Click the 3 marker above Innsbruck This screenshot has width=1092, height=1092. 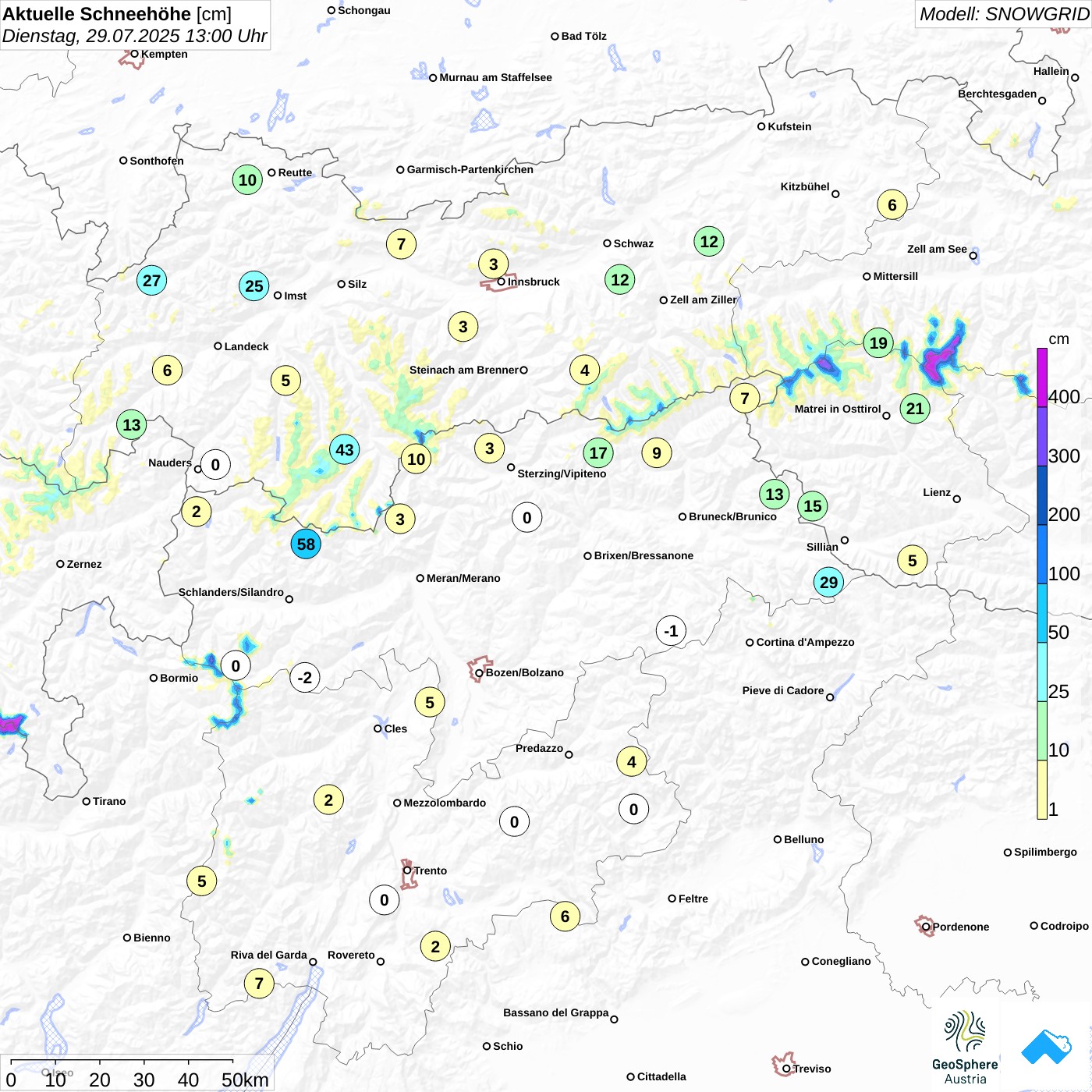[x=493, y=264]
